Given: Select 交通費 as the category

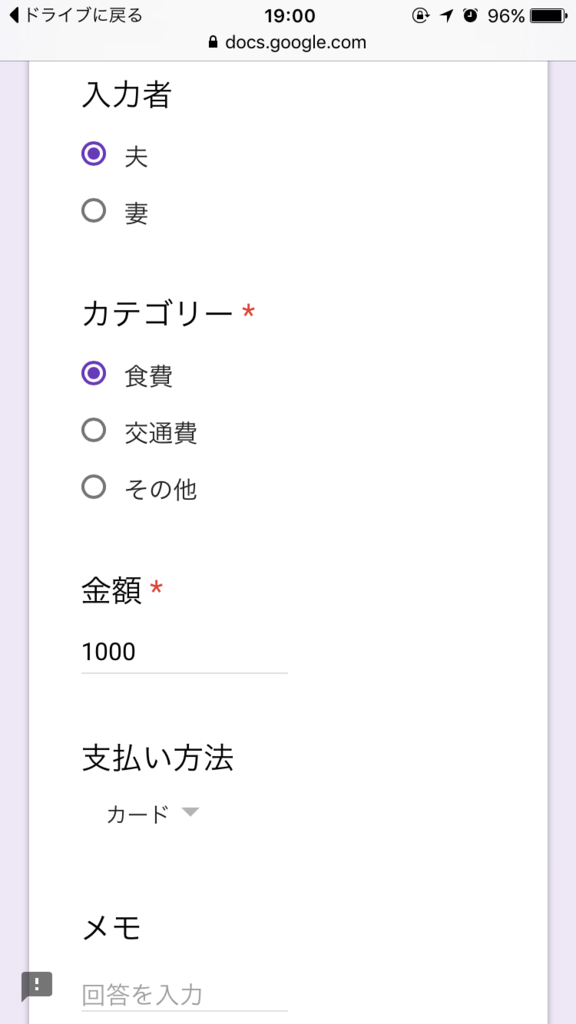Looking at the screenshot, I should (94, 430).
